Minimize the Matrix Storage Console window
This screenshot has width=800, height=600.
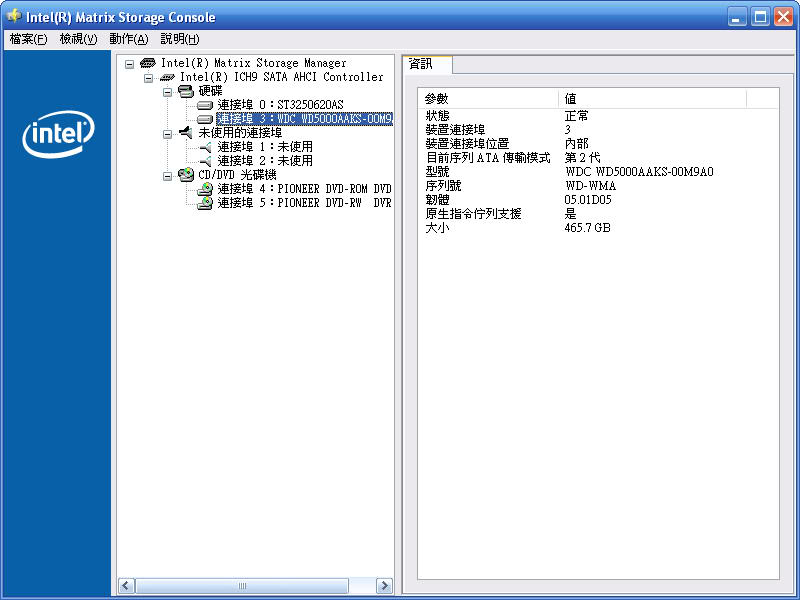(737, 17)
